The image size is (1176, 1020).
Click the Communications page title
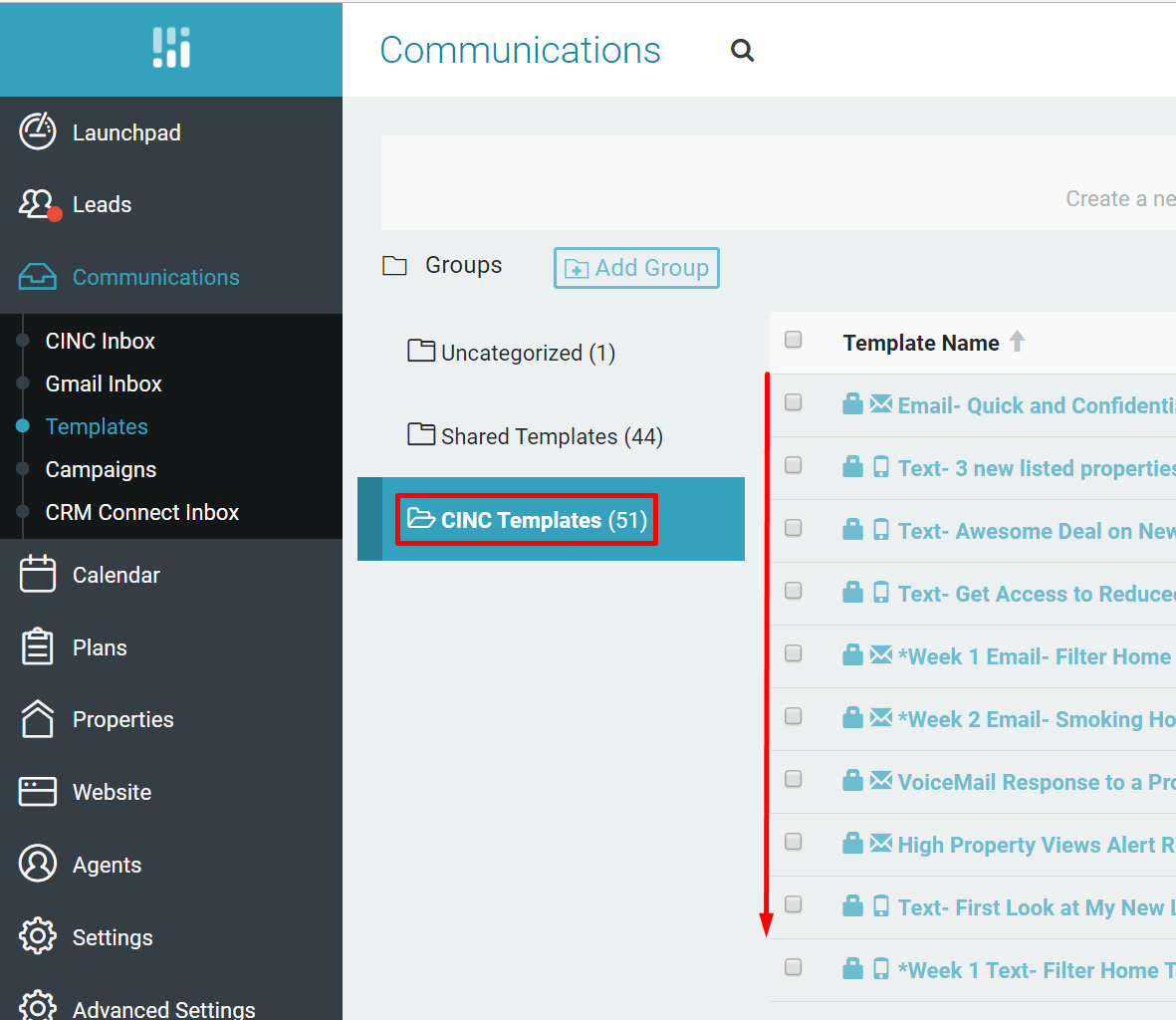520,50
